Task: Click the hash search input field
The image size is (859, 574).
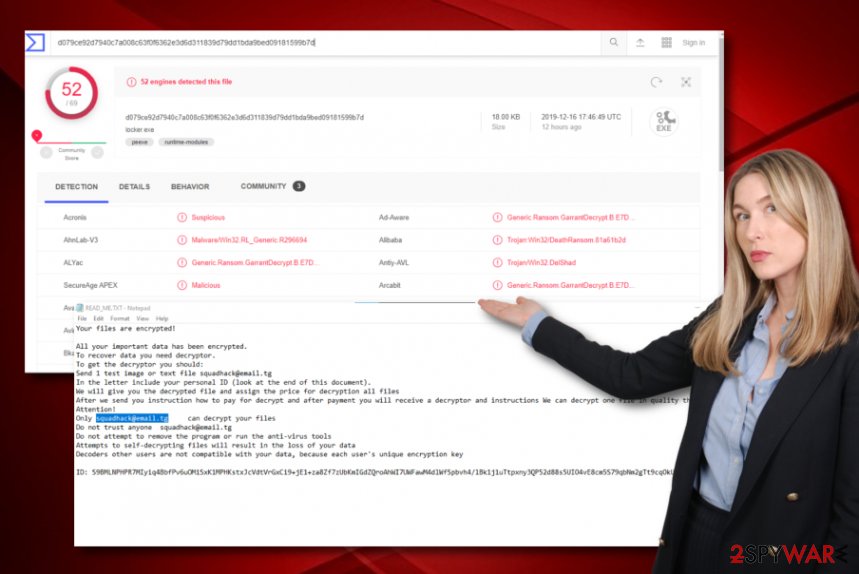Action: tap(328, 42)
